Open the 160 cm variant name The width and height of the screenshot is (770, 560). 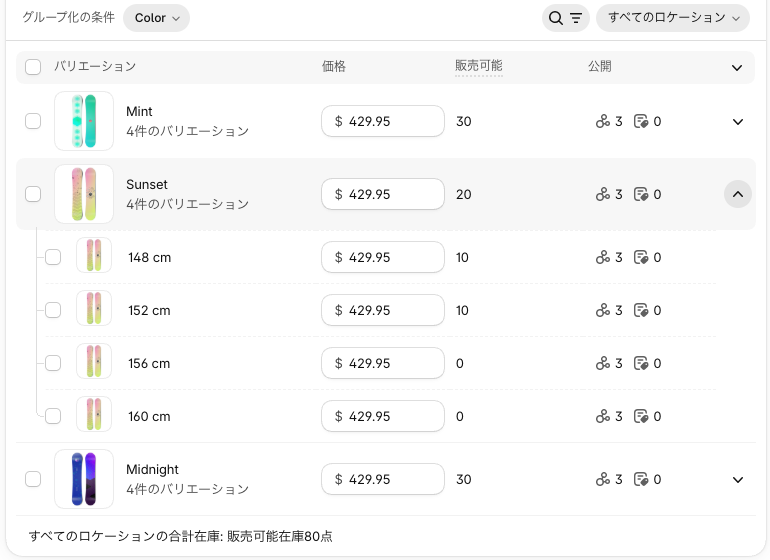[x=149, y=417]
